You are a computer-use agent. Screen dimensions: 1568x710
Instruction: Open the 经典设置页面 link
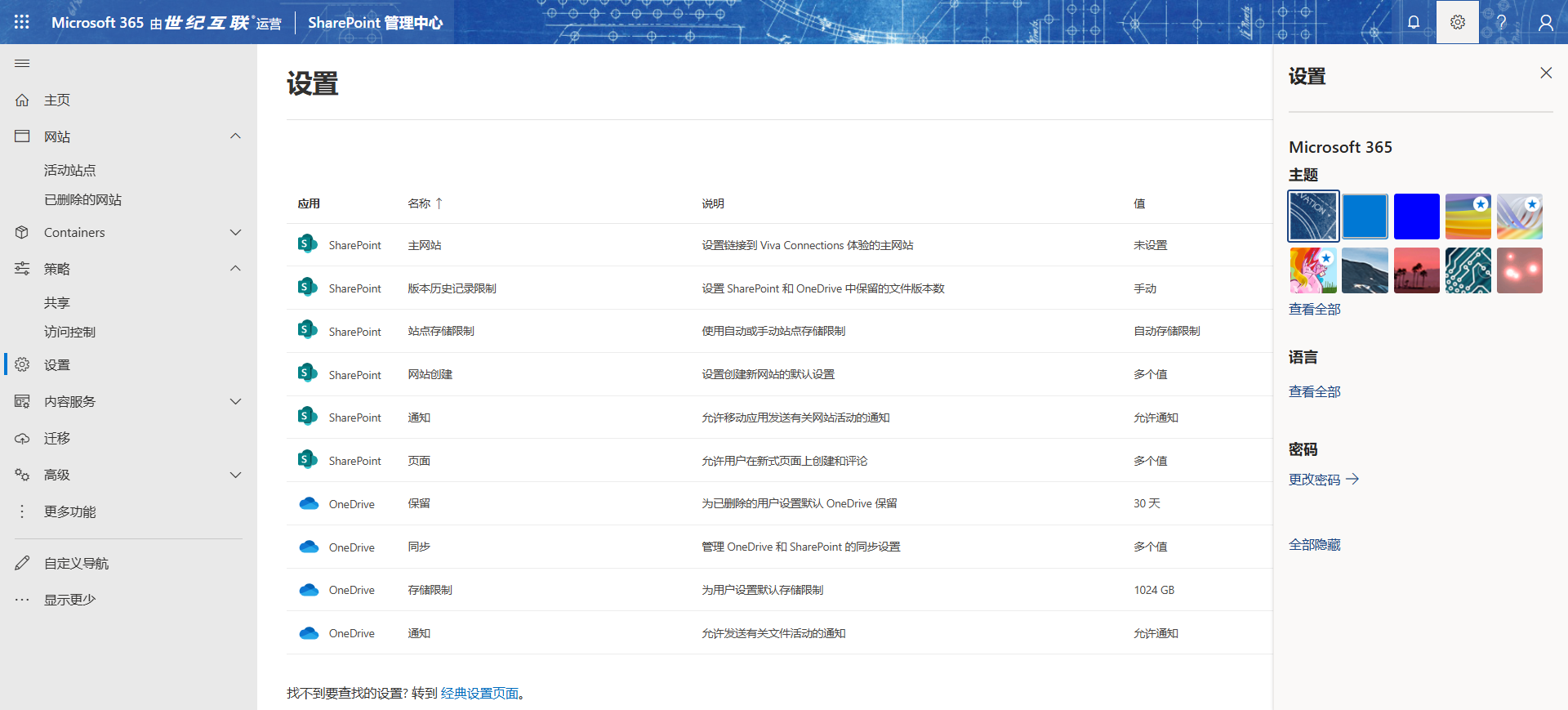tap(479, 693)
